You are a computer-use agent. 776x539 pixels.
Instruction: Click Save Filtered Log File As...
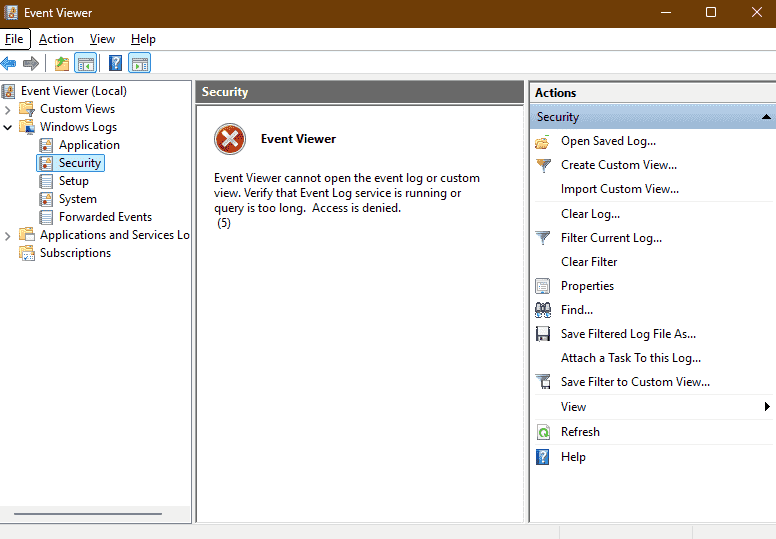(628, 334)
